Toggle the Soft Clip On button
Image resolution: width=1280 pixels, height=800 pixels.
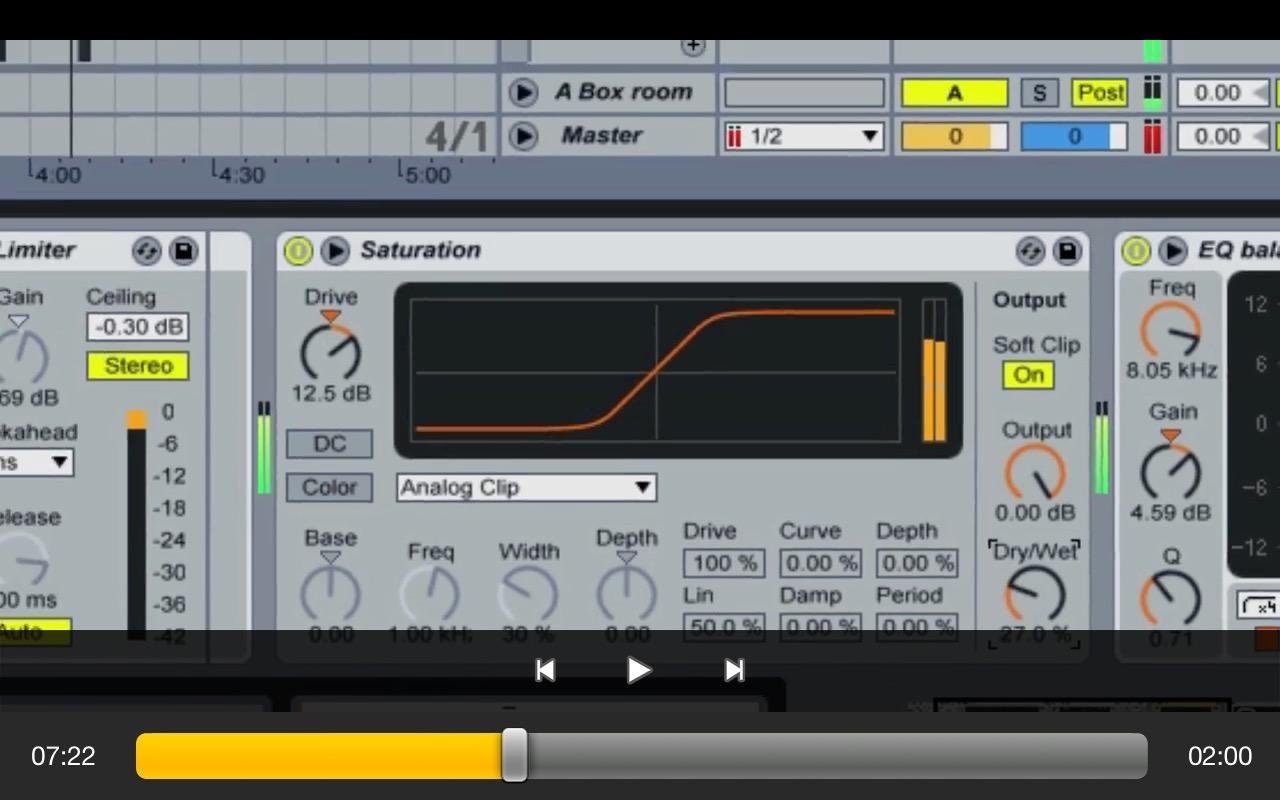[x=1028, y=375]
